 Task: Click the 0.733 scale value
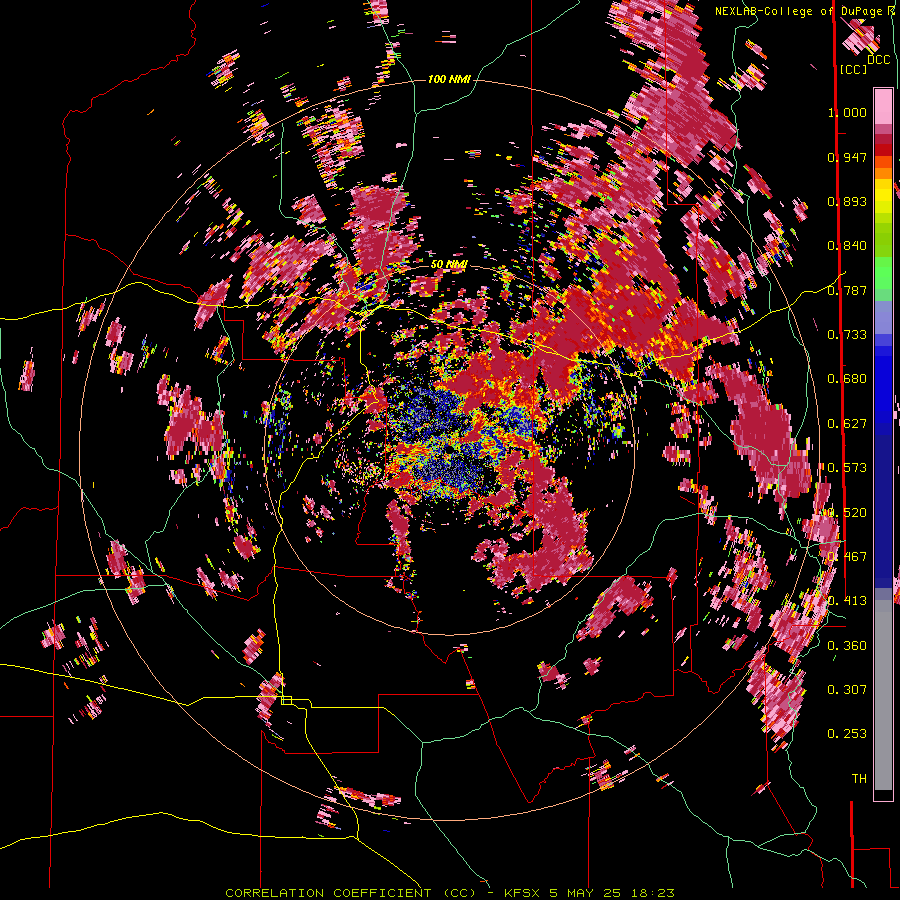point(847,335)
